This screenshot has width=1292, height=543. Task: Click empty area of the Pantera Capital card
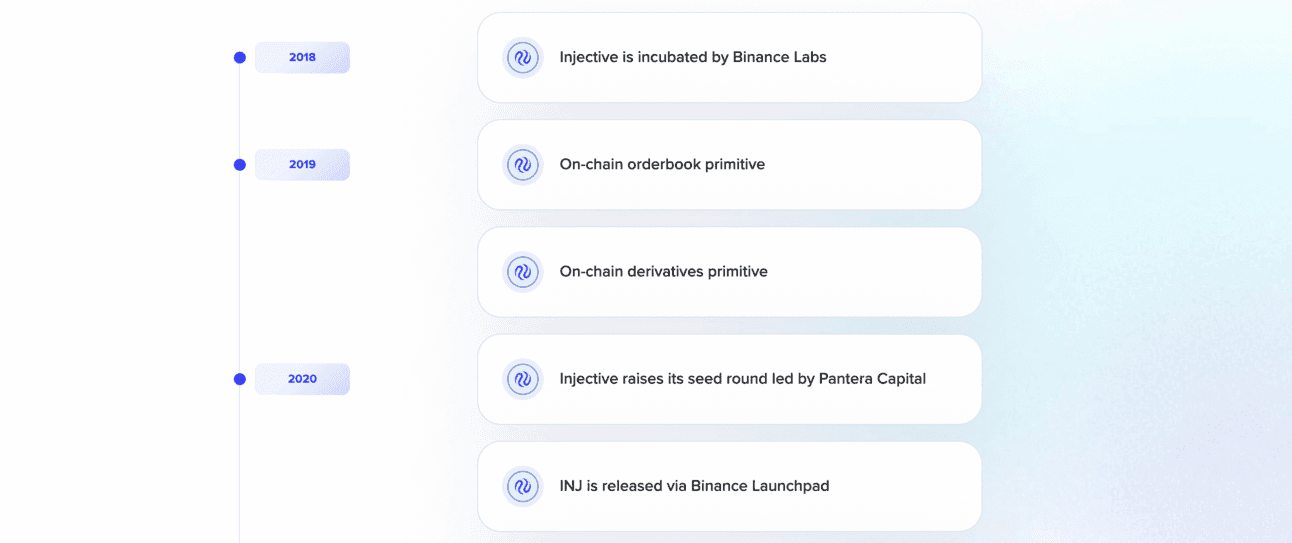pos(953,379)
